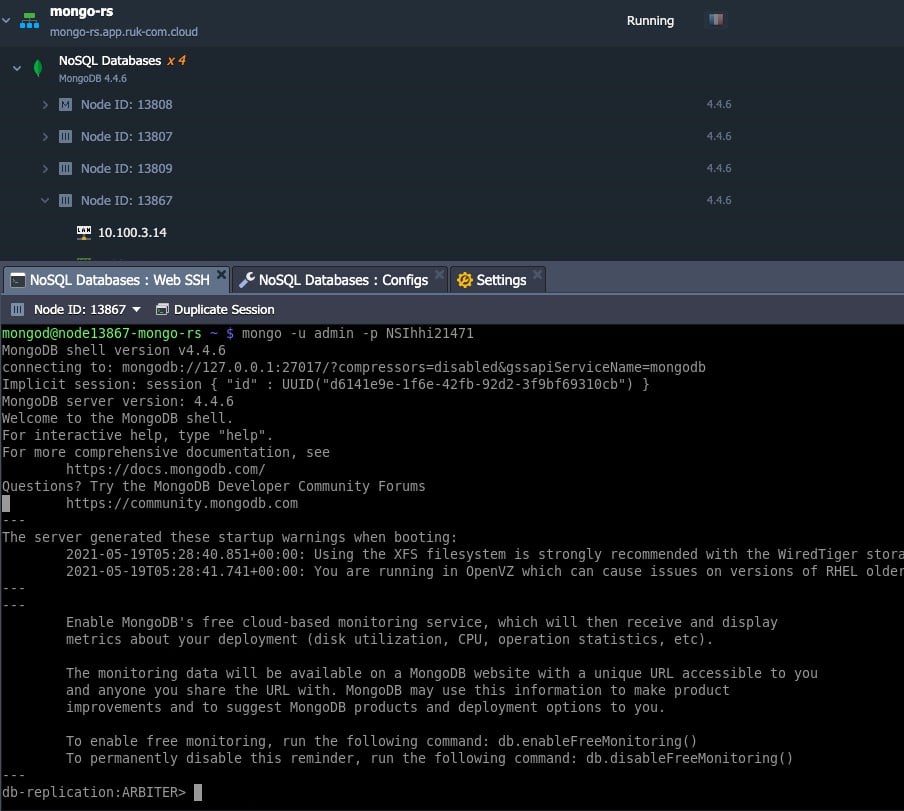This screenshot has width=904, height=811.
Task: Click the mongo-rs.app.ruk-com.cloud domain link
Action: point(124,32)
